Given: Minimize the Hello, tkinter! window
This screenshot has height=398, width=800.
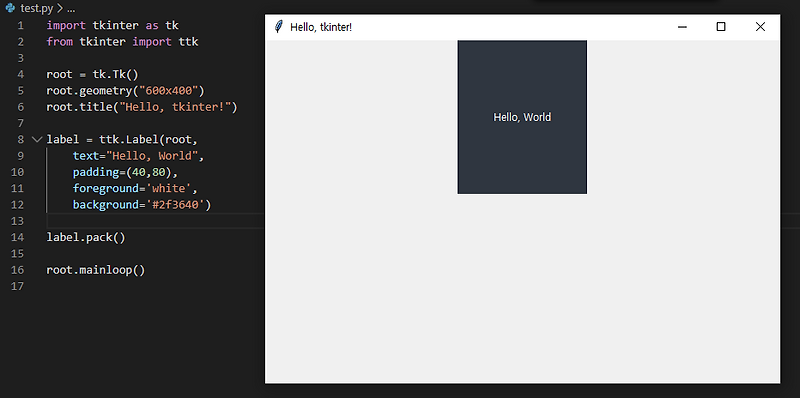Looking at the screenshot, I should (x=682, y=27).
